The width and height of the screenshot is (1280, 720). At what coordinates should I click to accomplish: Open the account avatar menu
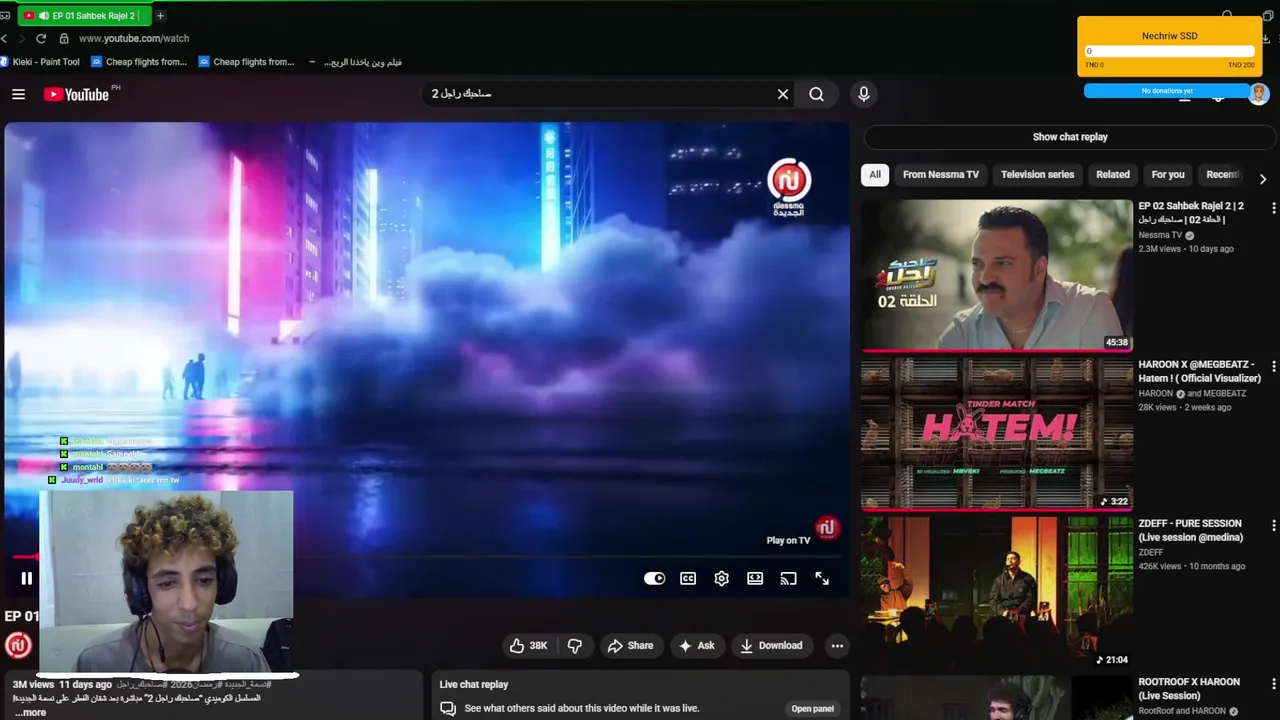(1259, 94)
